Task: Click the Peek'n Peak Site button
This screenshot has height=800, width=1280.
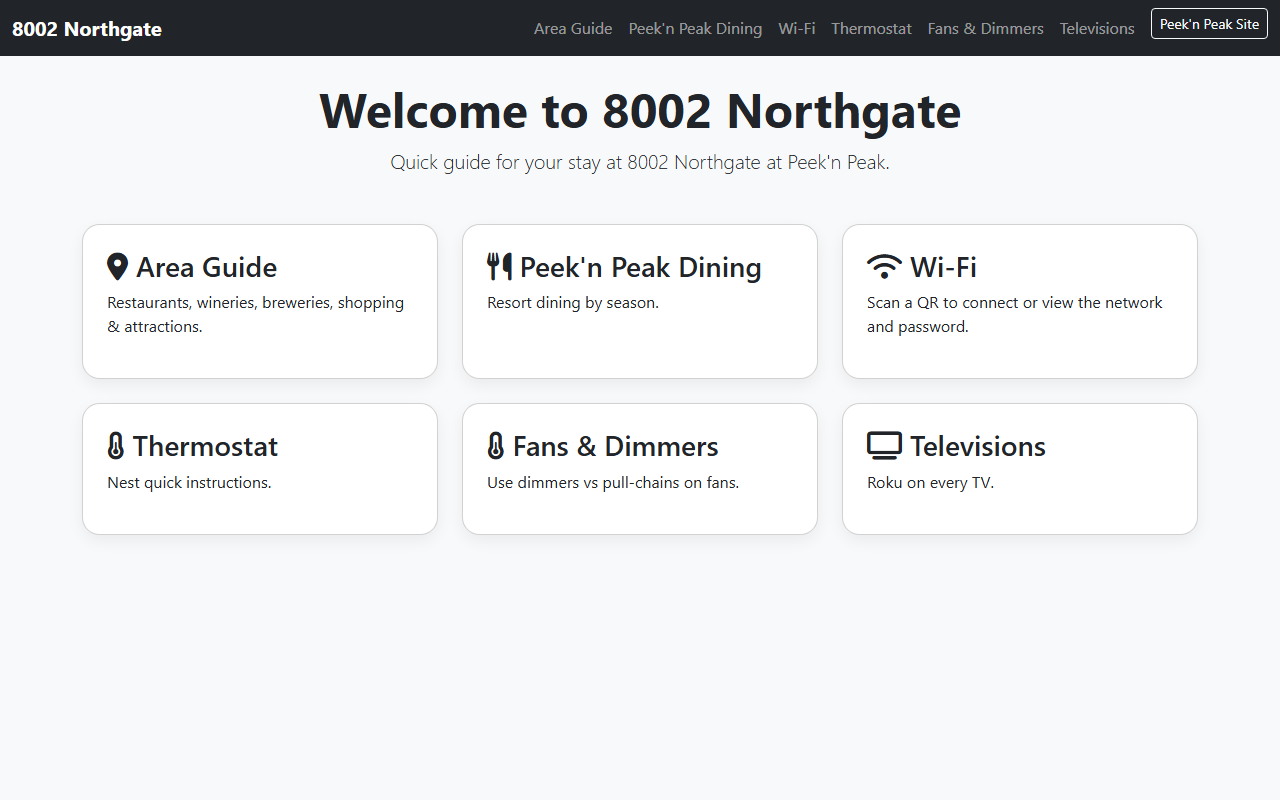Action: tap(1209, 24)
